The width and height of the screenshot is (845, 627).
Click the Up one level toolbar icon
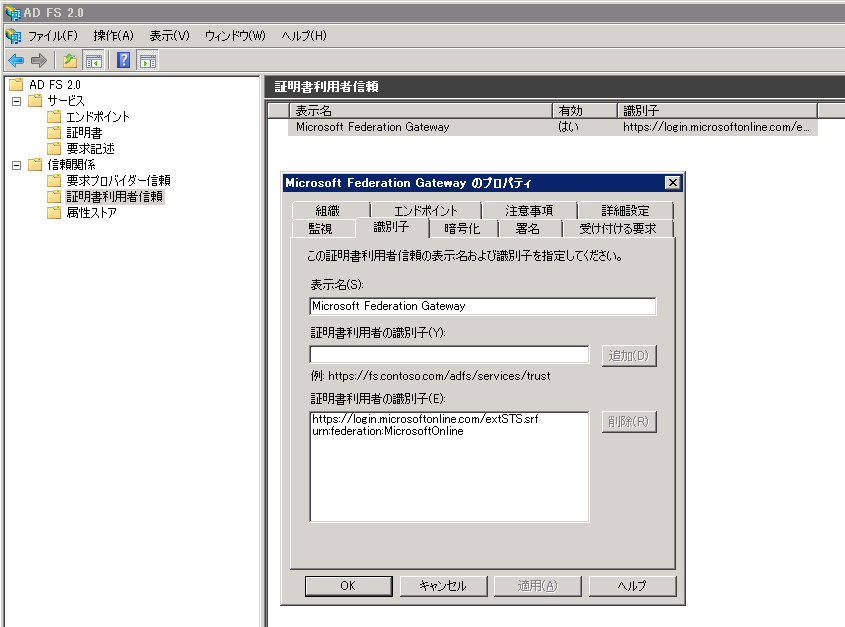pos(70,60)
